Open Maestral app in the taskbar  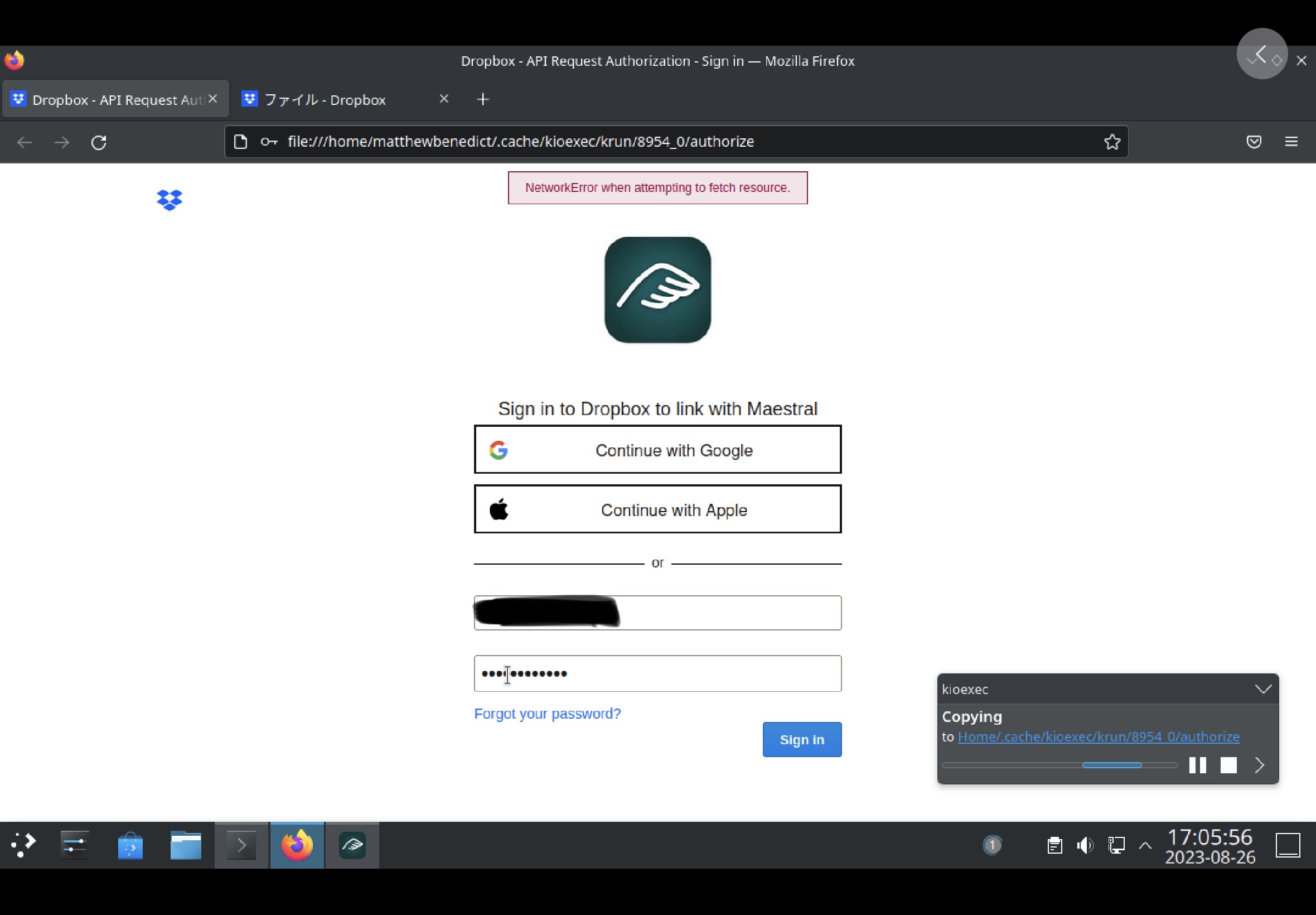click(352, 845)
